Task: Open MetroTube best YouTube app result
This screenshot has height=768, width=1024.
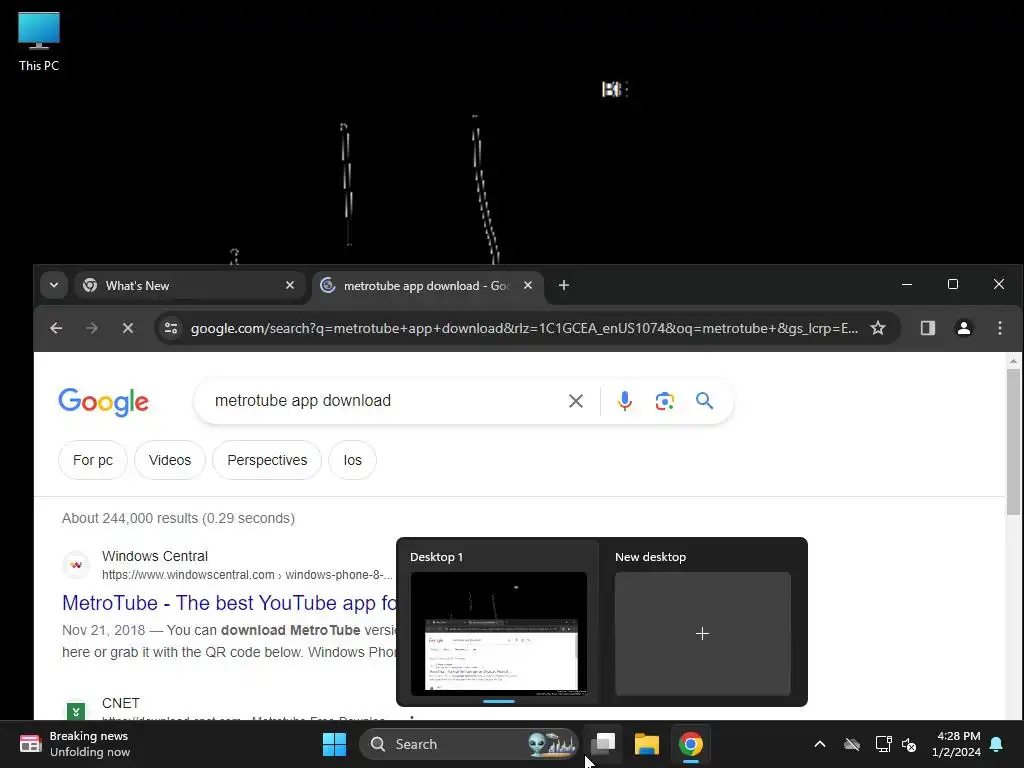Action: pos(229,603)
